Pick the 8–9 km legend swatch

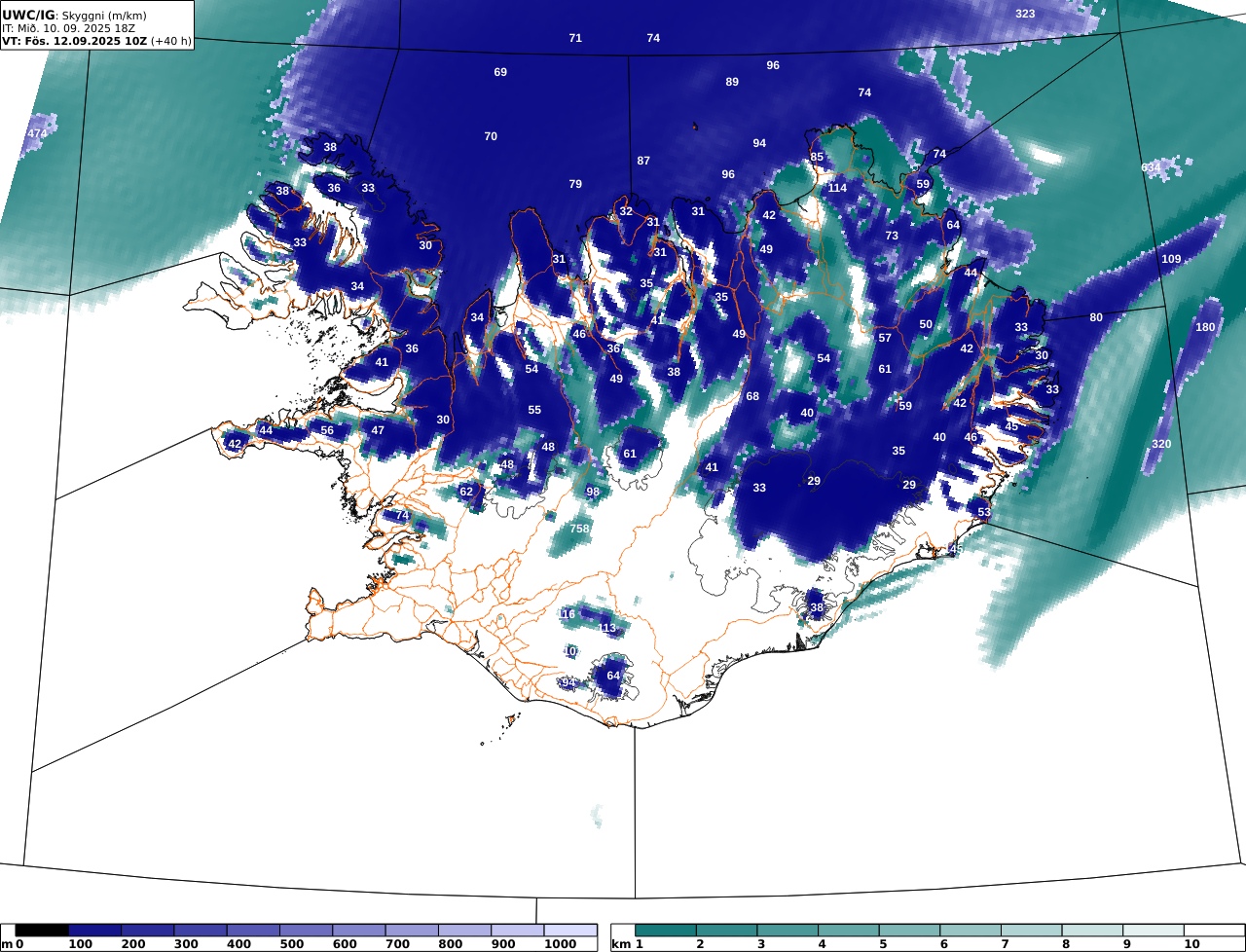pos(1092,931)
